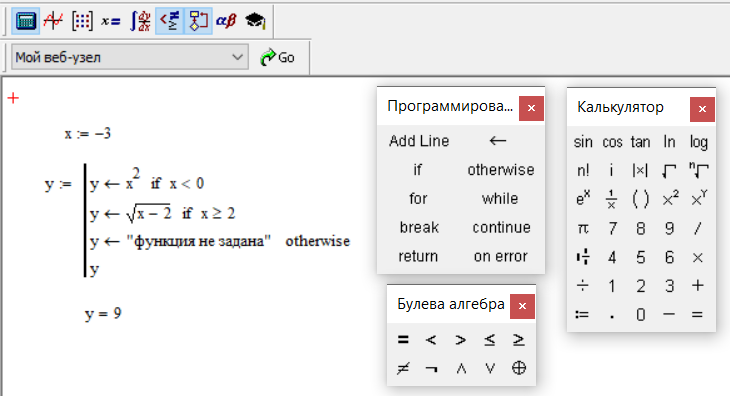Insert less than operator

click(x=432, y=340)
